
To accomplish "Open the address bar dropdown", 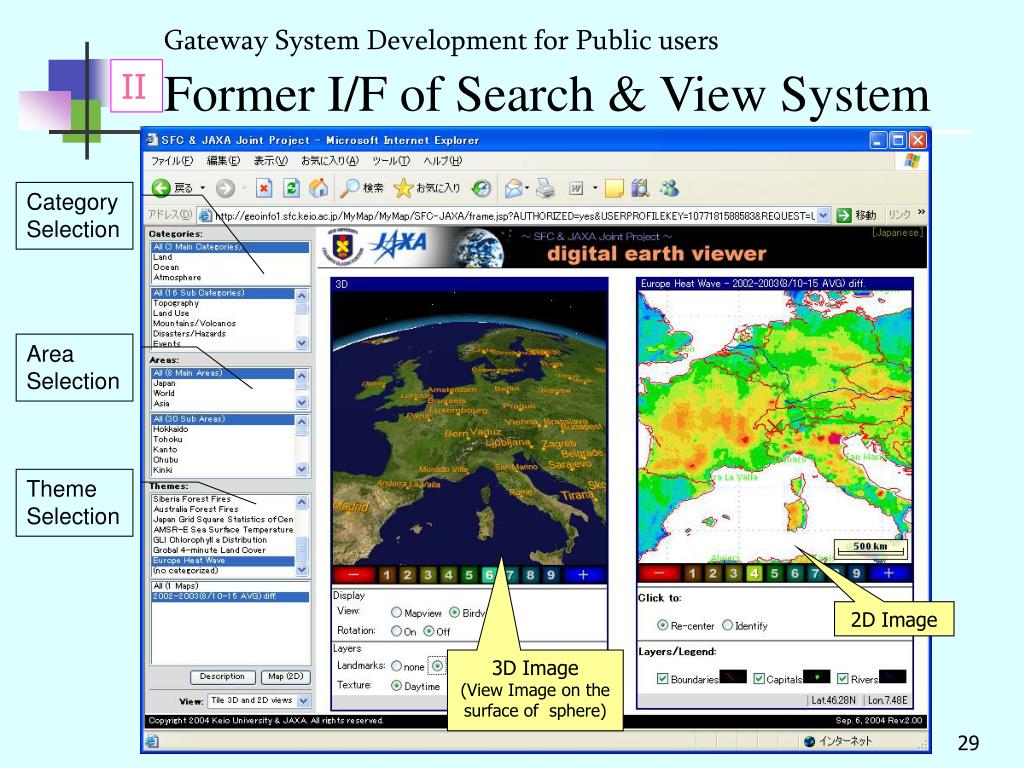I will 824,215.
